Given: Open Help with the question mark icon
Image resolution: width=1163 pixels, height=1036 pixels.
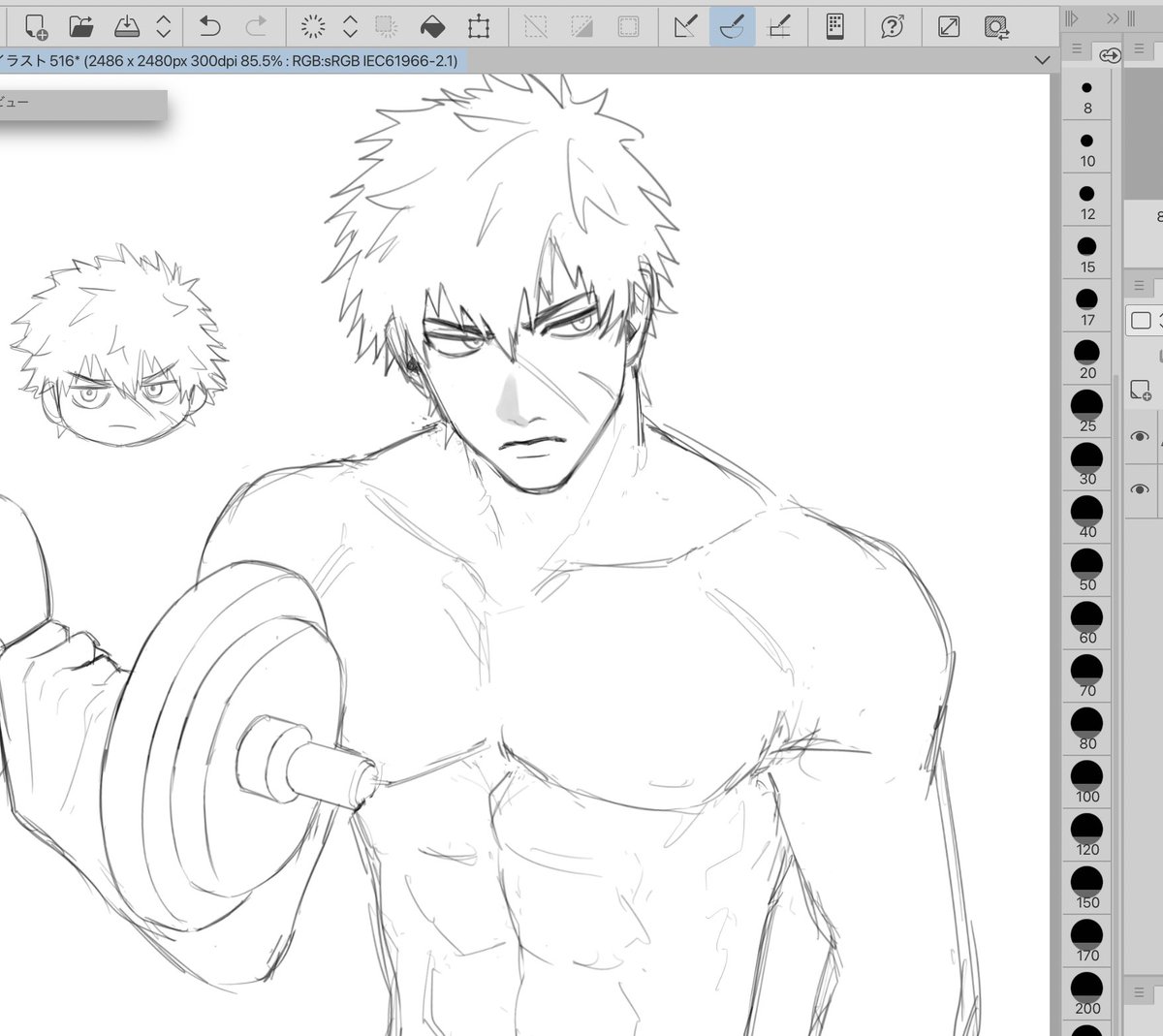Looking at the screenshot, I should [893, 26].
